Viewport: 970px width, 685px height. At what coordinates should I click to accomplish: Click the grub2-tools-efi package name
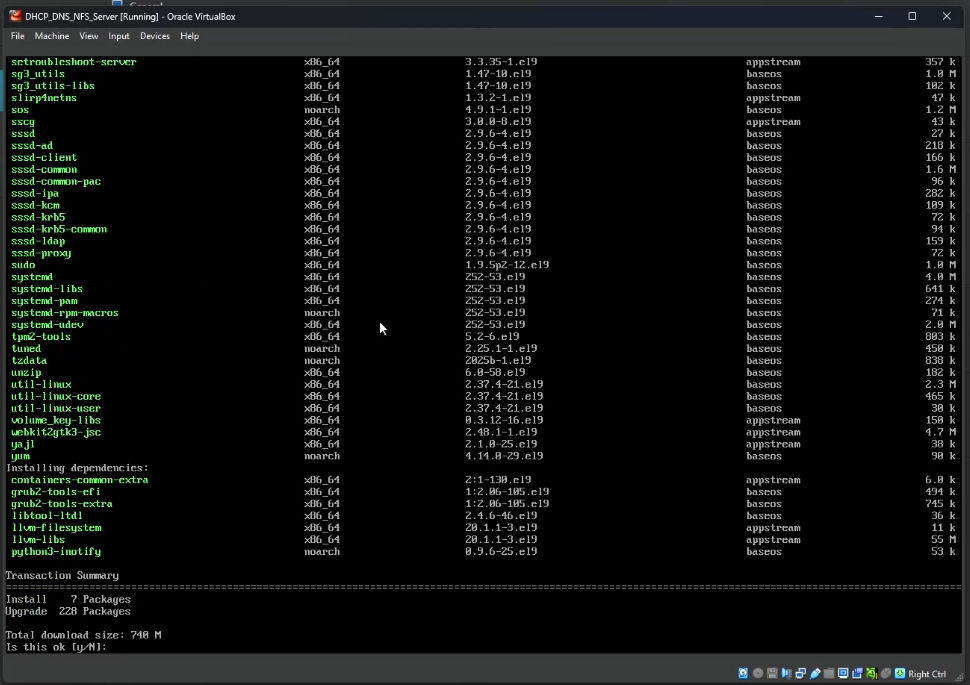point(56,492)
